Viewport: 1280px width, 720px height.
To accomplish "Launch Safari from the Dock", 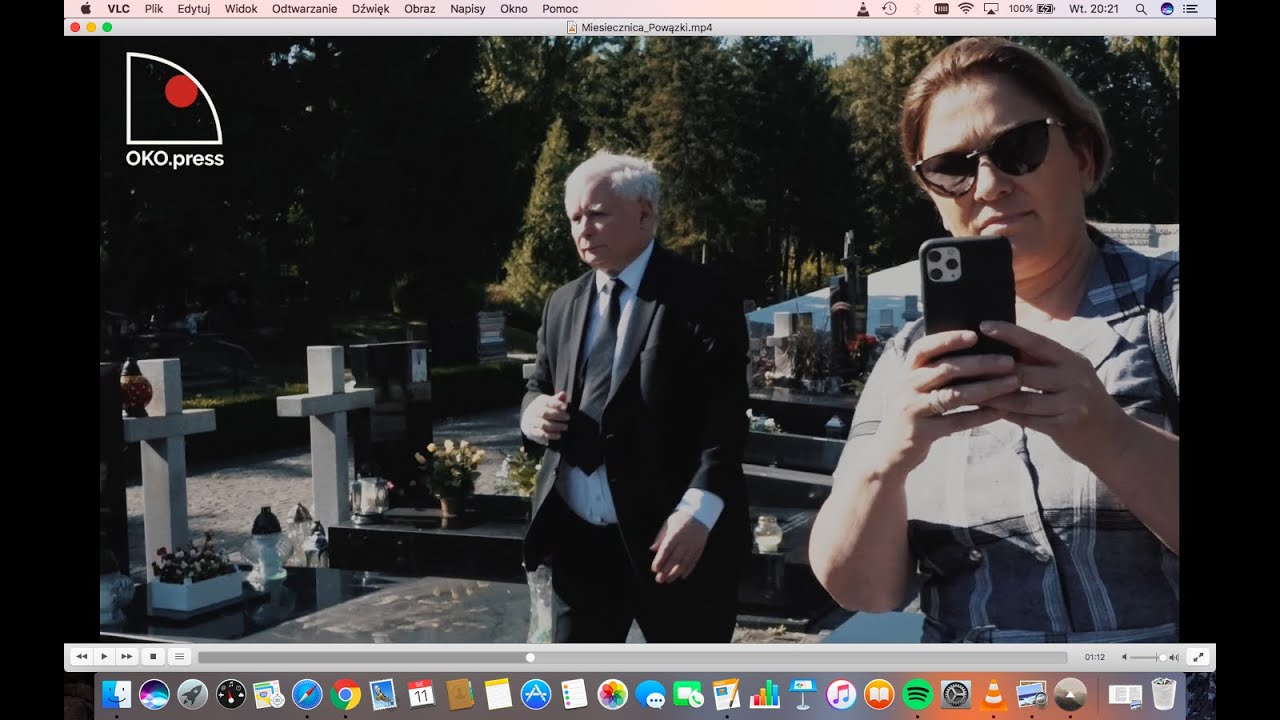I will click(x=307, y=694).
